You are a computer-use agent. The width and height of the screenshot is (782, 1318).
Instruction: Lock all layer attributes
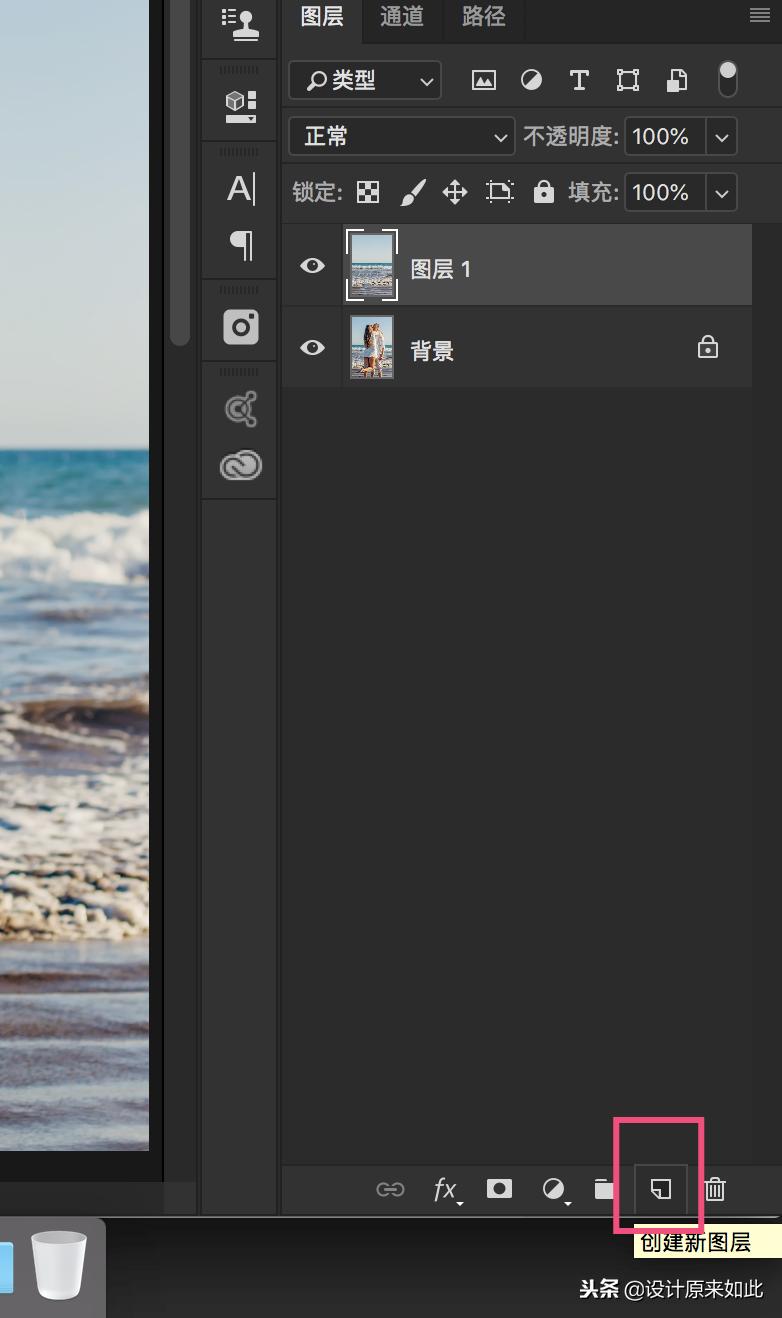544,192
